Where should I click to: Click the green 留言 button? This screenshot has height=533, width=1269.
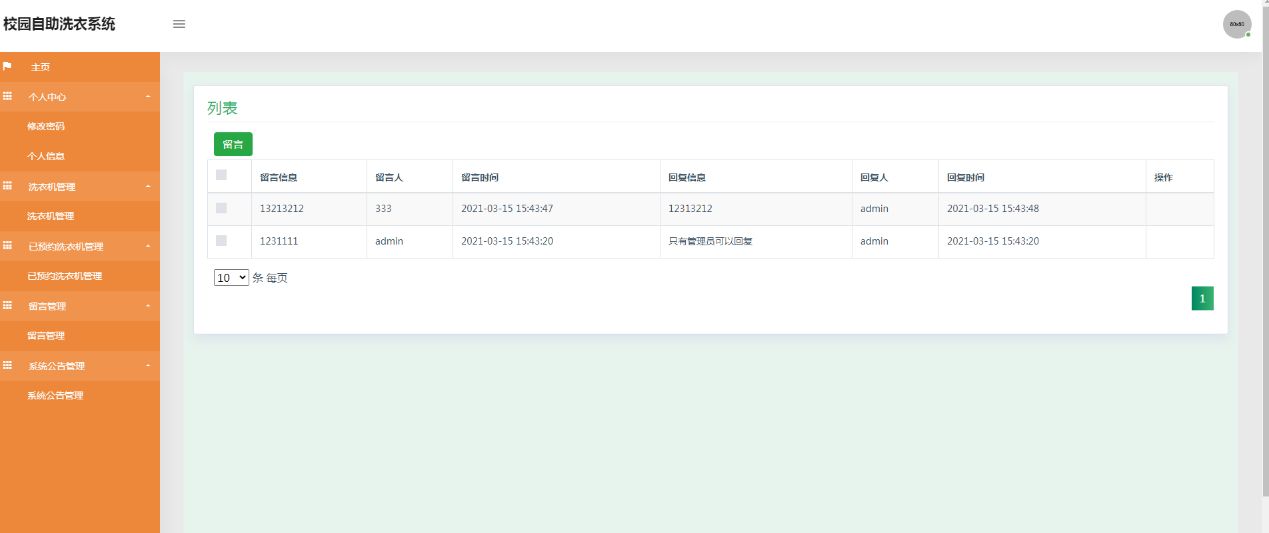point(233,144)
